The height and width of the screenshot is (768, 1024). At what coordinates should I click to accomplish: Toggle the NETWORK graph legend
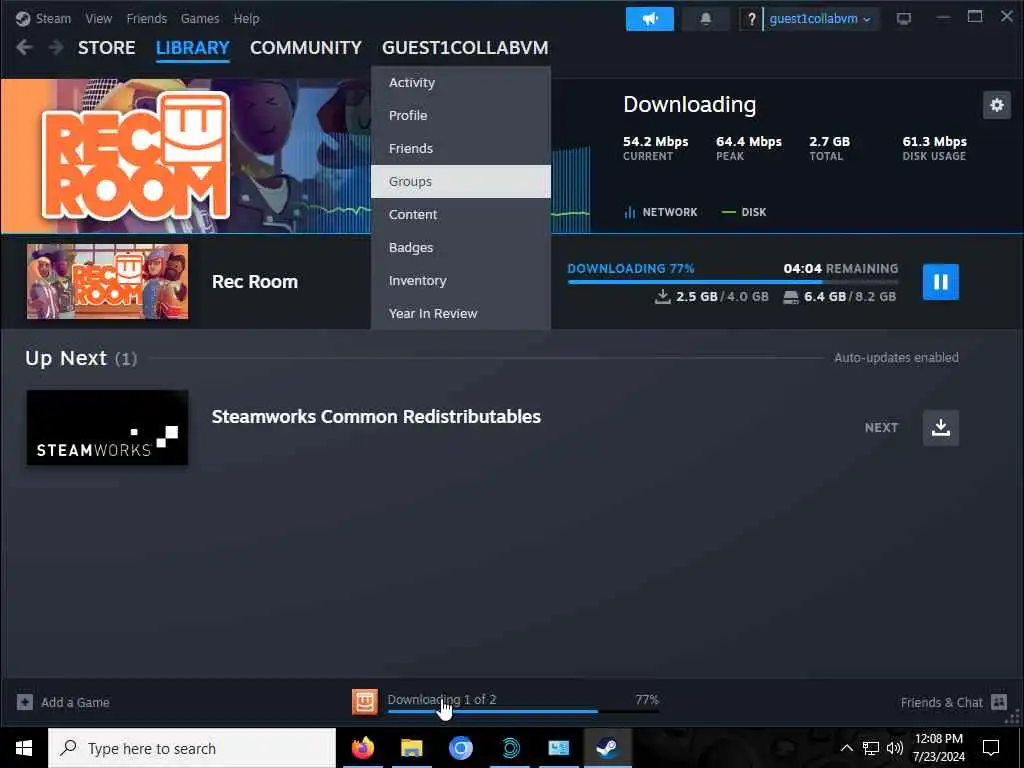(x=661, y=212)
